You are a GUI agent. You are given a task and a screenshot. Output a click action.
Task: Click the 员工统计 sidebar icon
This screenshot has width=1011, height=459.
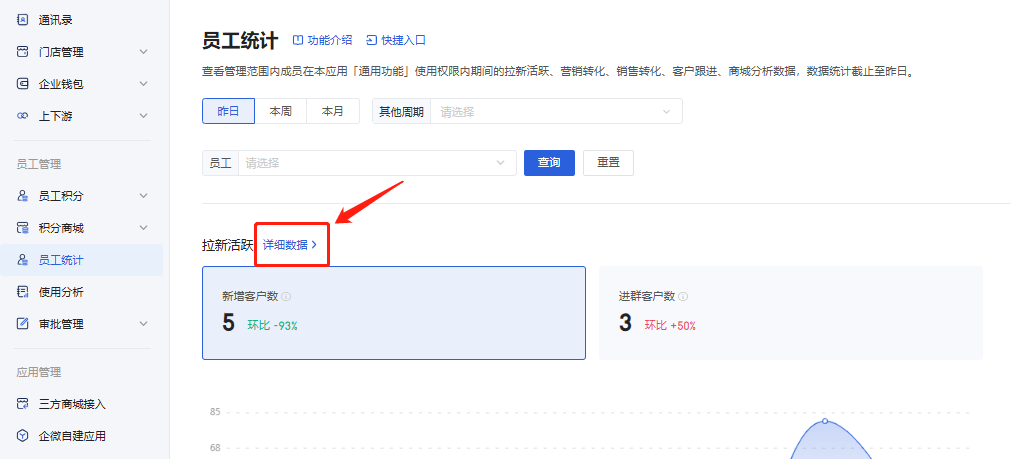coord(23,260)
